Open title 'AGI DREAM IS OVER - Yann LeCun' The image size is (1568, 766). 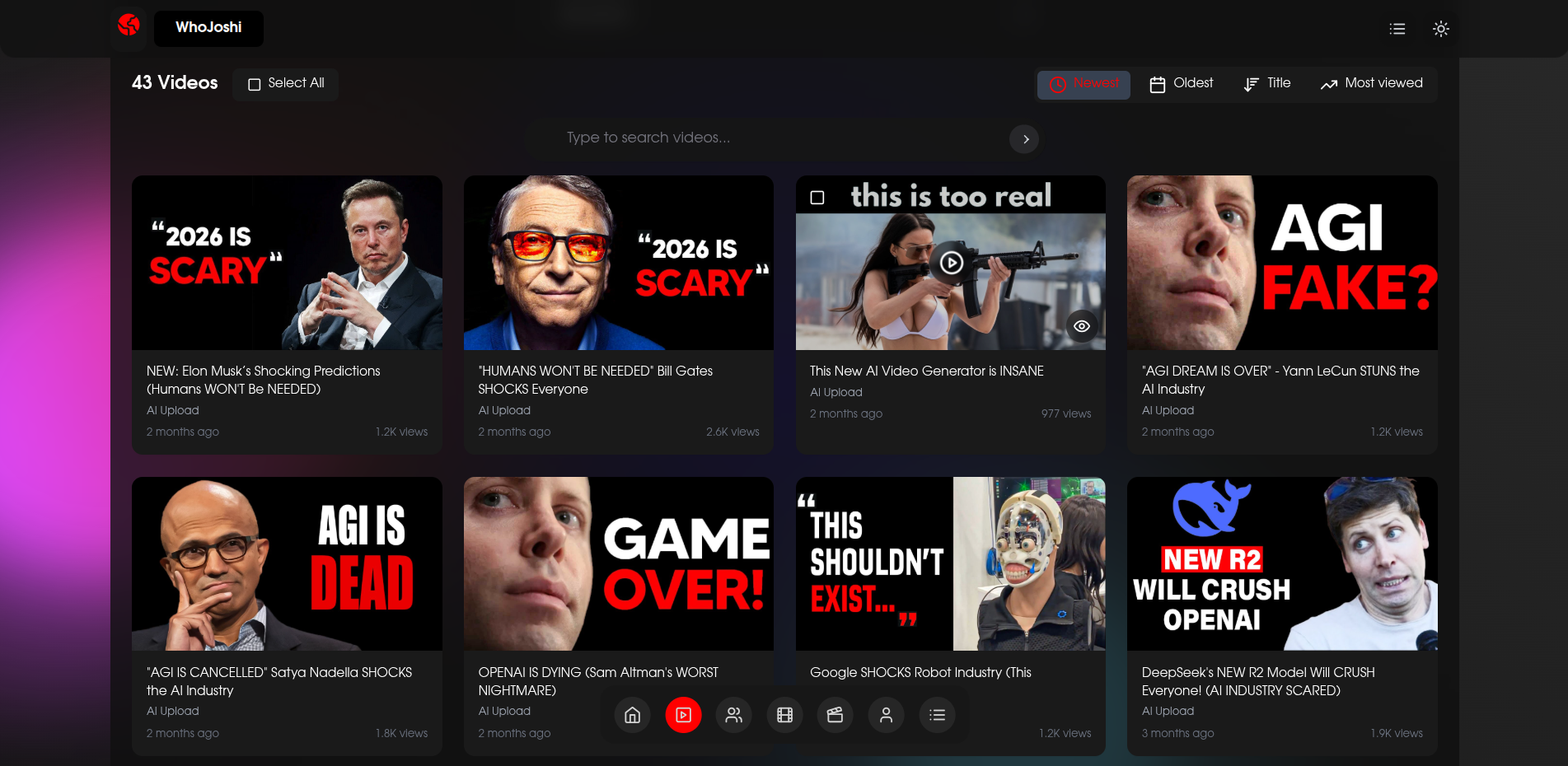tap(1280, 380)
